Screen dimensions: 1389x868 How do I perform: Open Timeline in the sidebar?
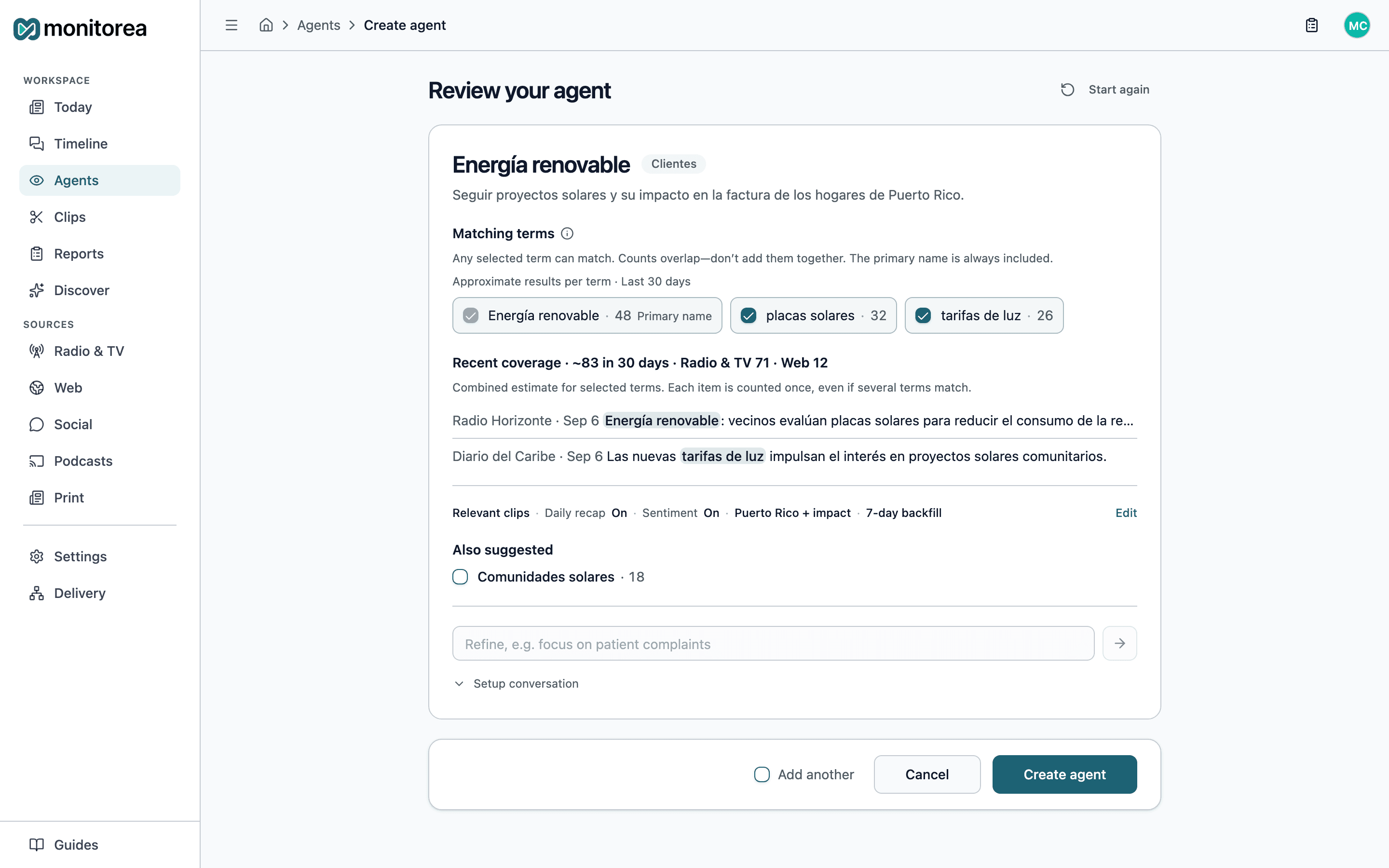[99, 144]
